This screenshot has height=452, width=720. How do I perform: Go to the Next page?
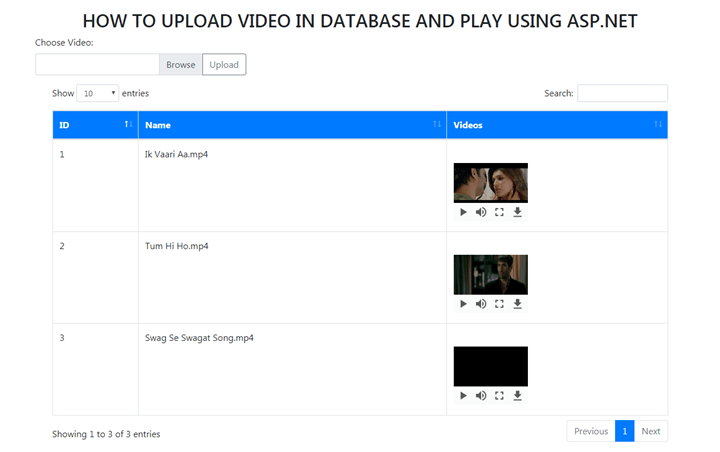[651, 431]
